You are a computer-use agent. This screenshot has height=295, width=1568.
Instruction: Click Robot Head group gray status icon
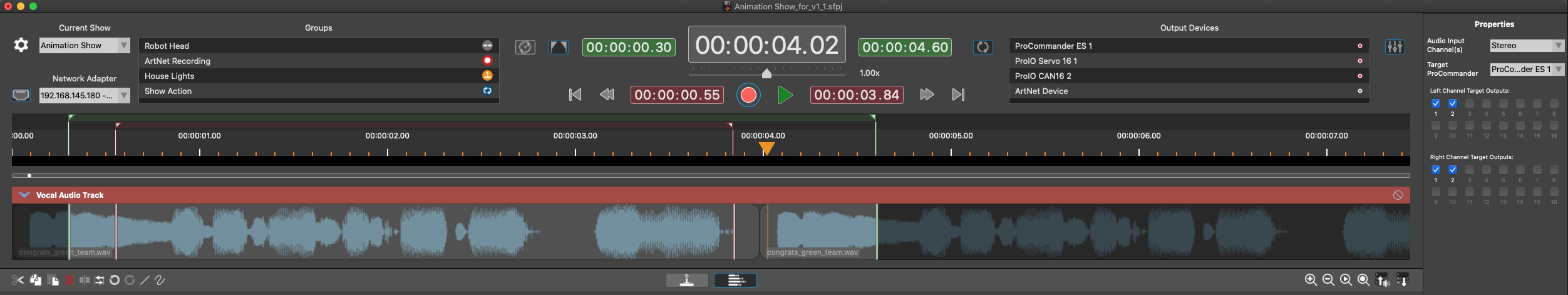487,46
